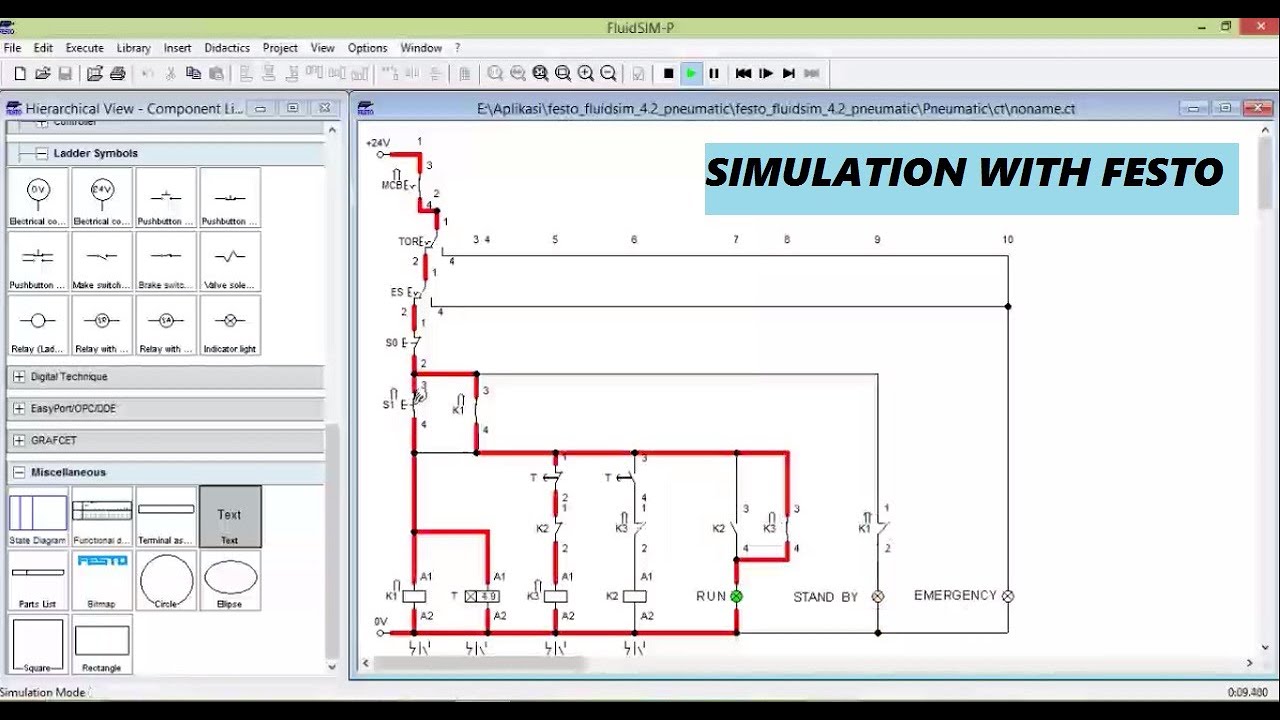The width and height of the screenshot is (1280, 720).
Task: Click the single-step simulation icon
Action: 766,73
